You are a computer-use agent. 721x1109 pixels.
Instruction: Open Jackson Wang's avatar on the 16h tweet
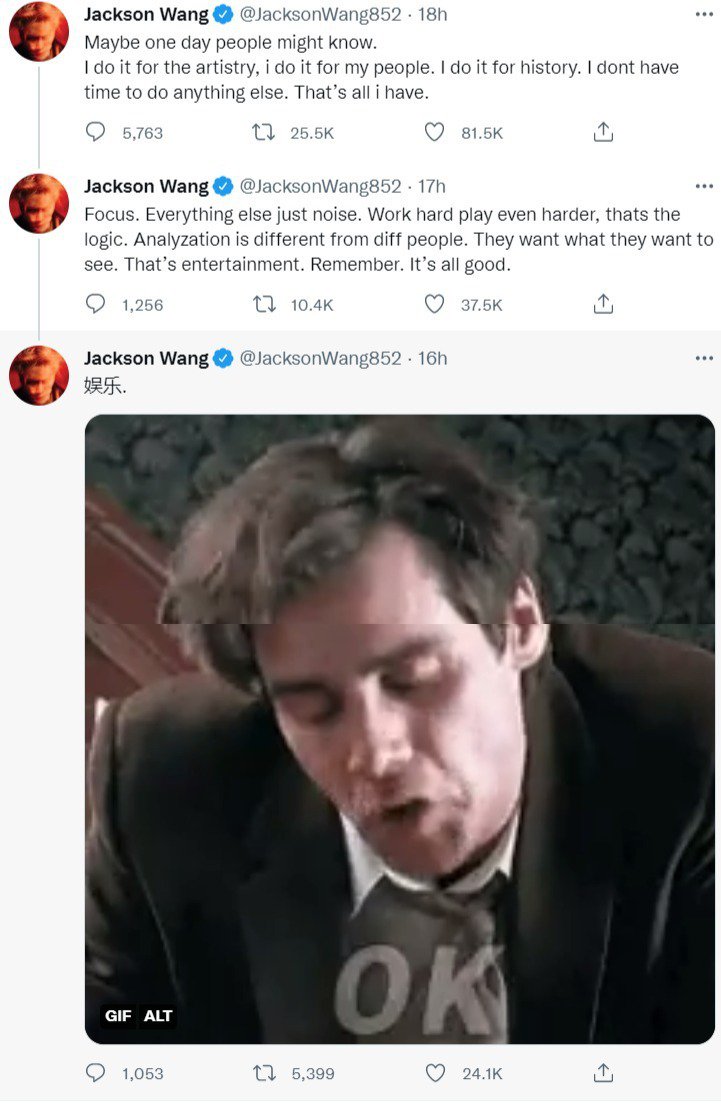pos(39,375)
